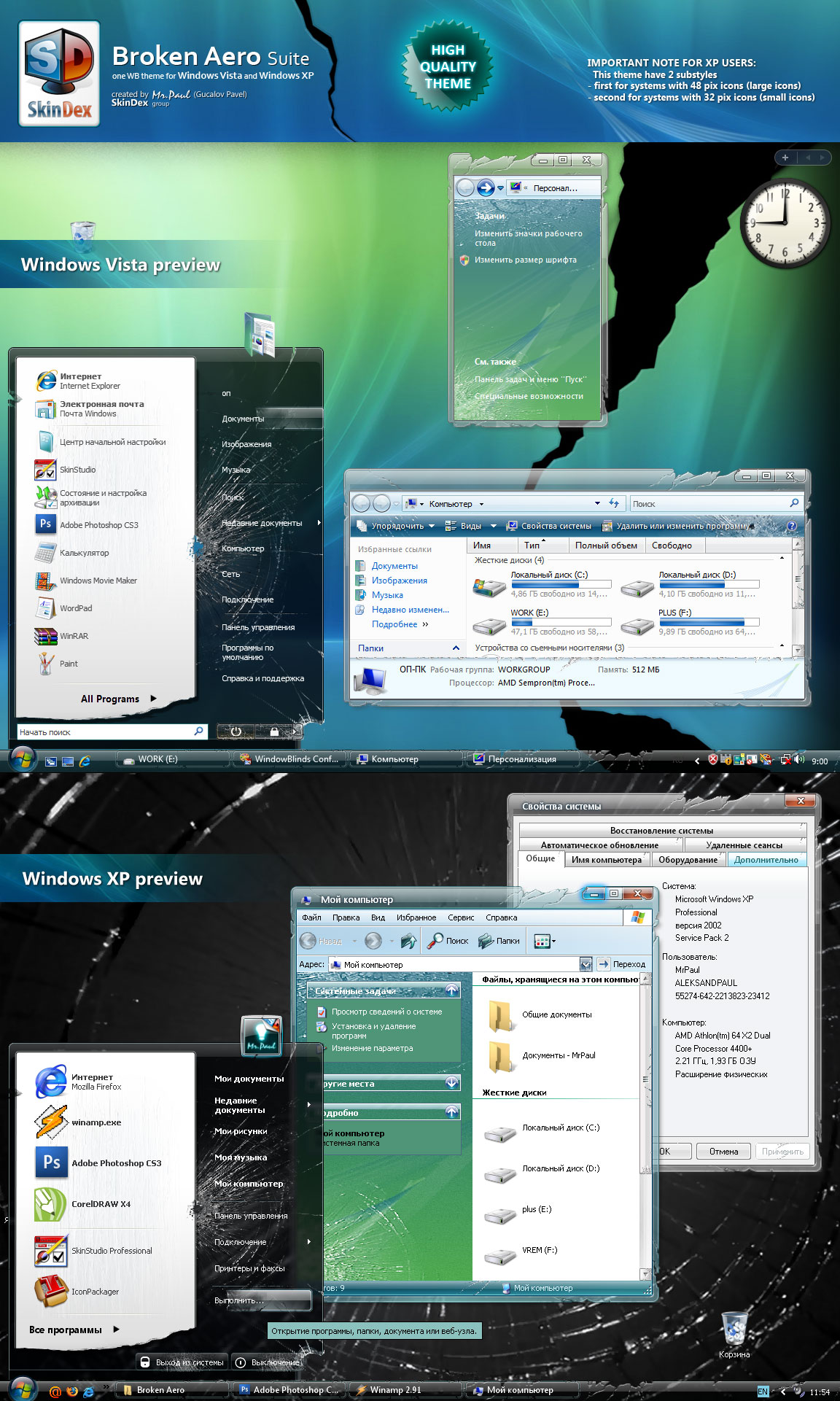840x1401 pixels.
Task: Collapse the Системные задачи panel
Action: [x=452, y=990]
